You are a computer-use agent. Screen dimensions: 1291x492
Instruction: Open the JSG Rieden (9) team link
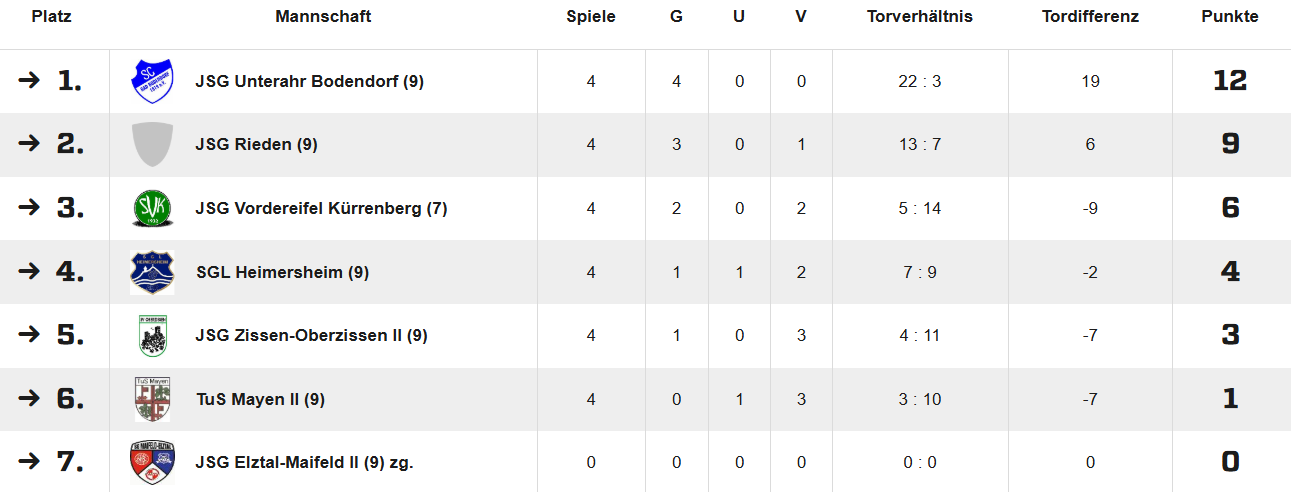pyautogui.click(x=257, y=144)
